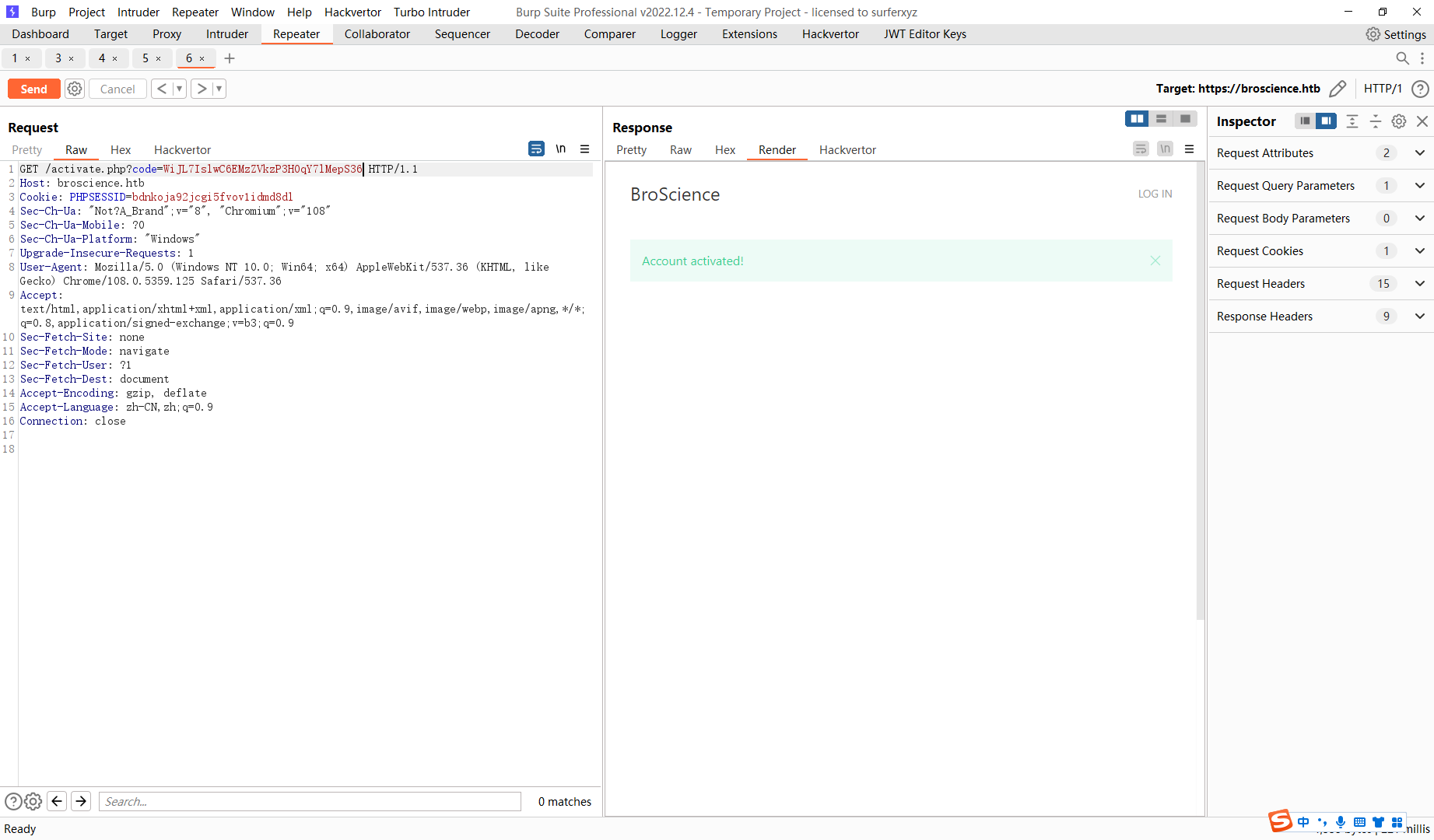The image size is (1434, 840).
Task: Toggle response line wrap icon
Action: click(x=1141, y=149)
